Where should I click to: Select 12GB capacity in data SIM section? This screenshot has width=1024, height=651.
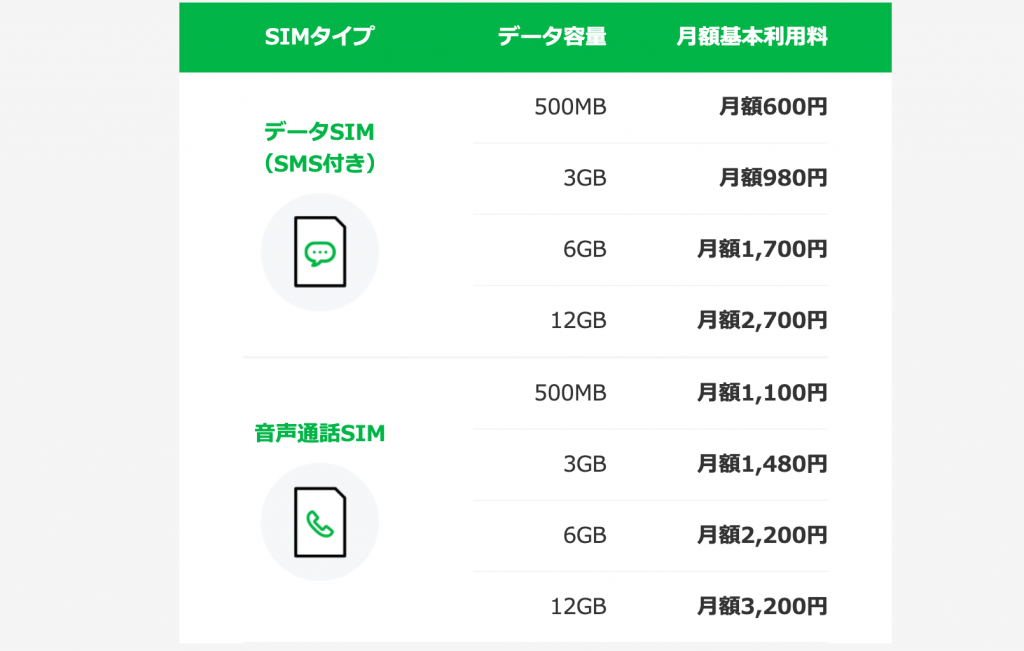579,320
